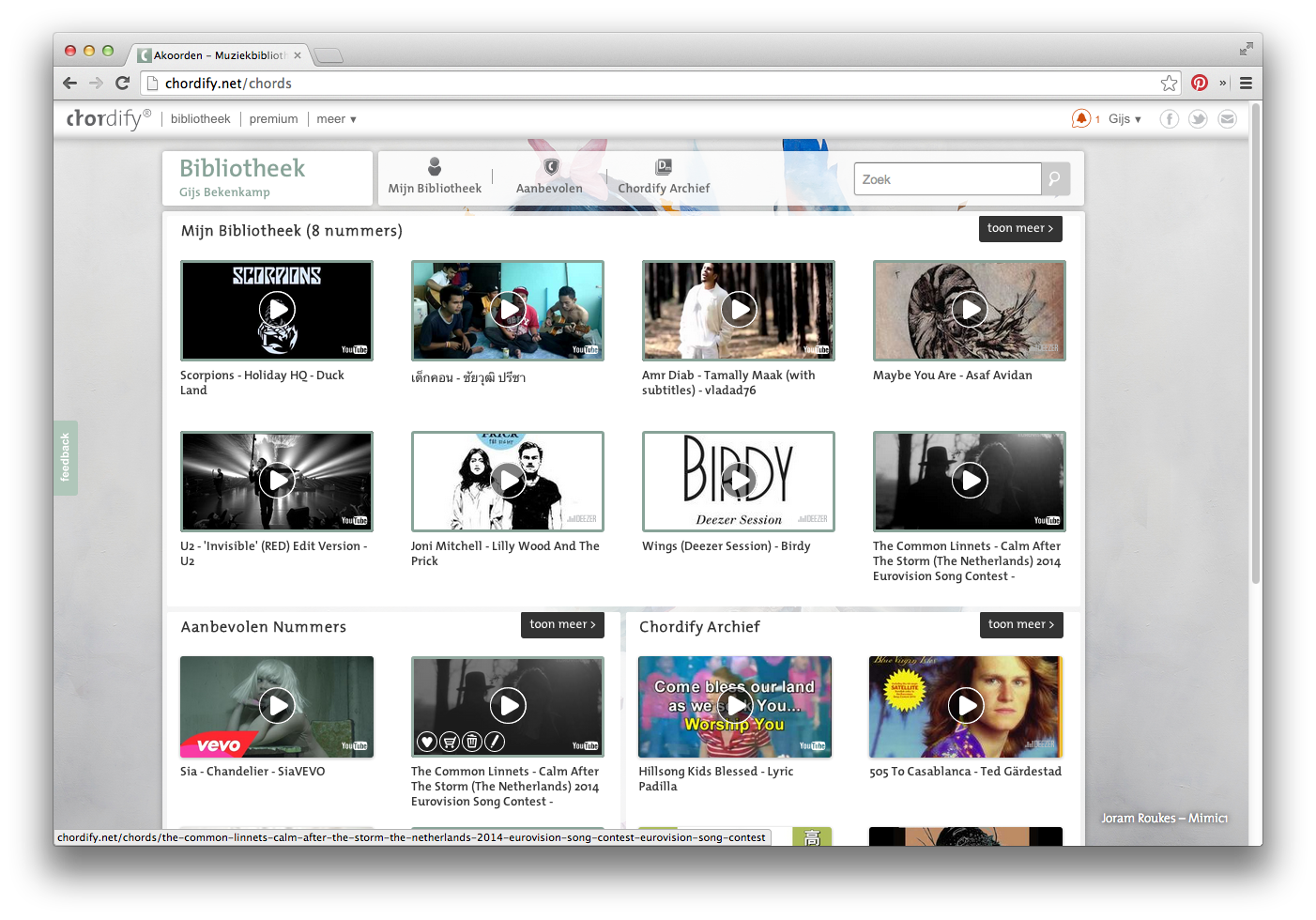1316x920 pixels.
Task: Play the Sia Chandelier video
Action: (x=277, y=706)
